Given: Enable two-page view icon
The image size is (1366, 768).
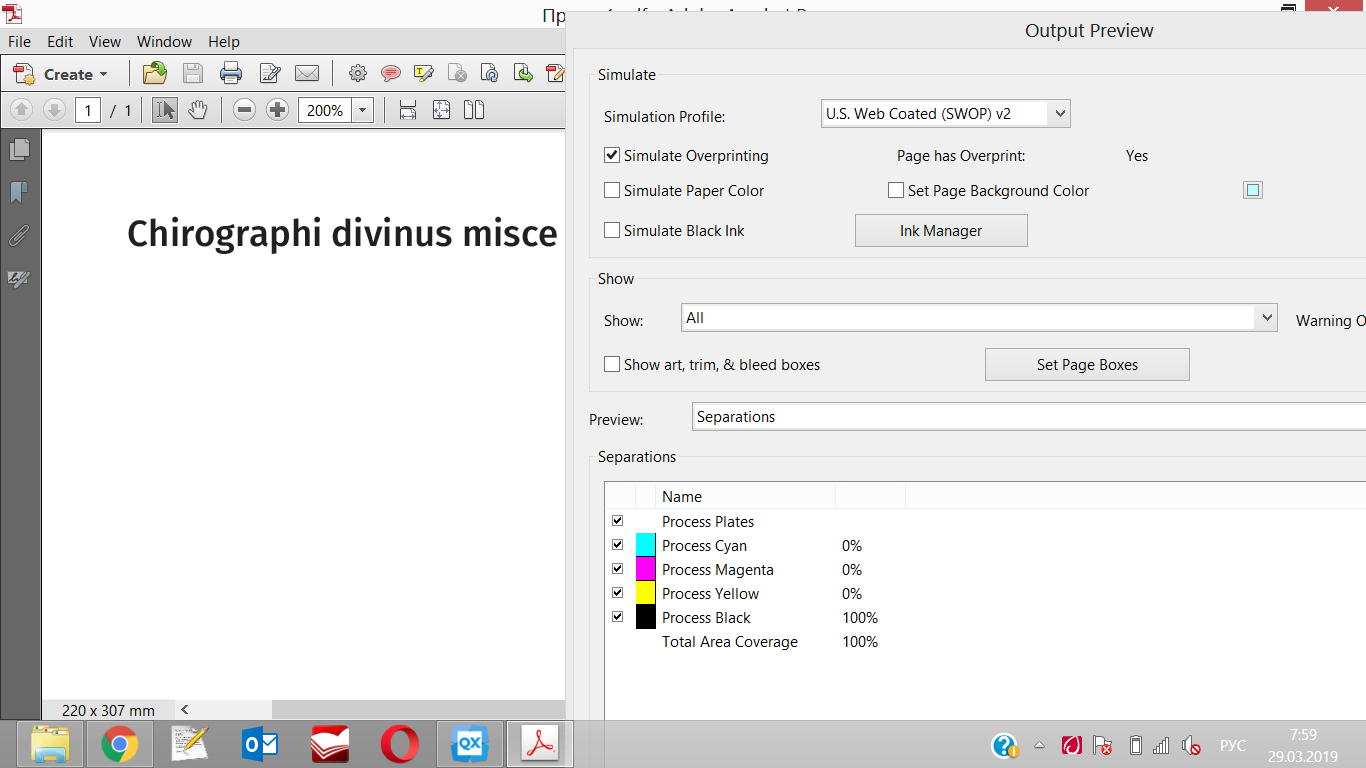Looking at the screenshot, I should (474, 110).
